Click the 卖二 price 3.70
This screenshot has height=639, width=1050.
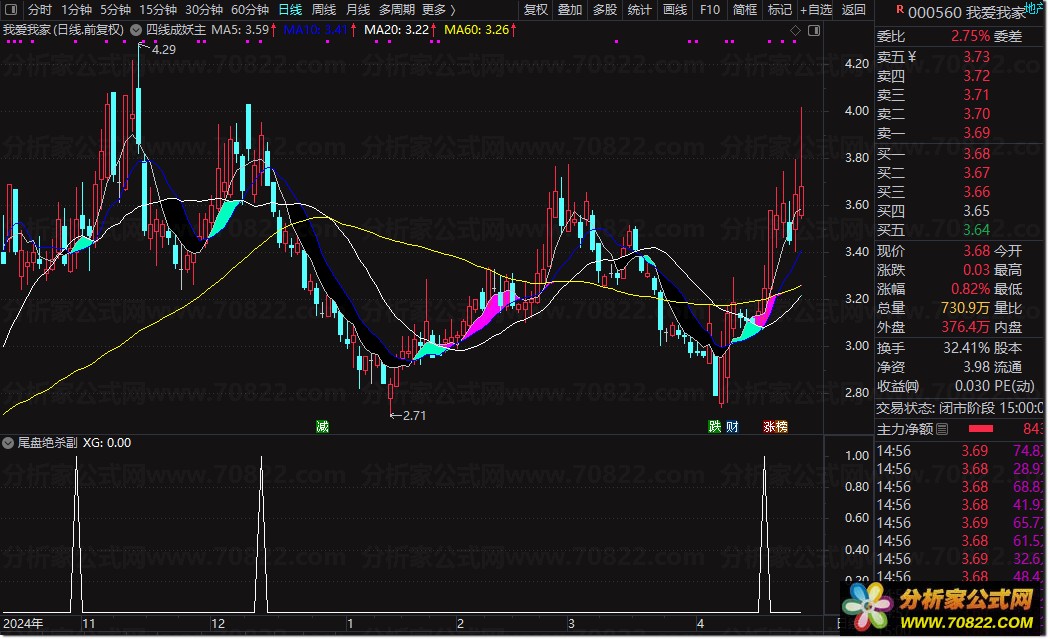tap(976, 114)
